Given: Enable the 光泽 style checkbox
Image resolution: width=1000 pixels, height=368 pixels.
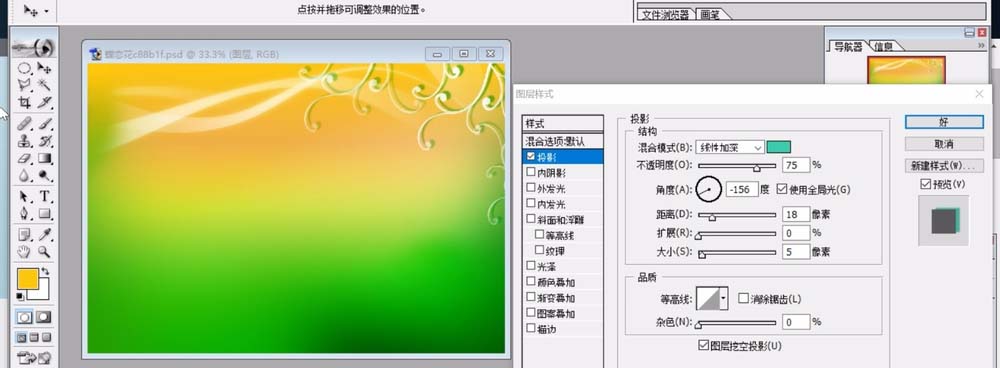Looking at the screenshot, I should (x=531, y=265).
